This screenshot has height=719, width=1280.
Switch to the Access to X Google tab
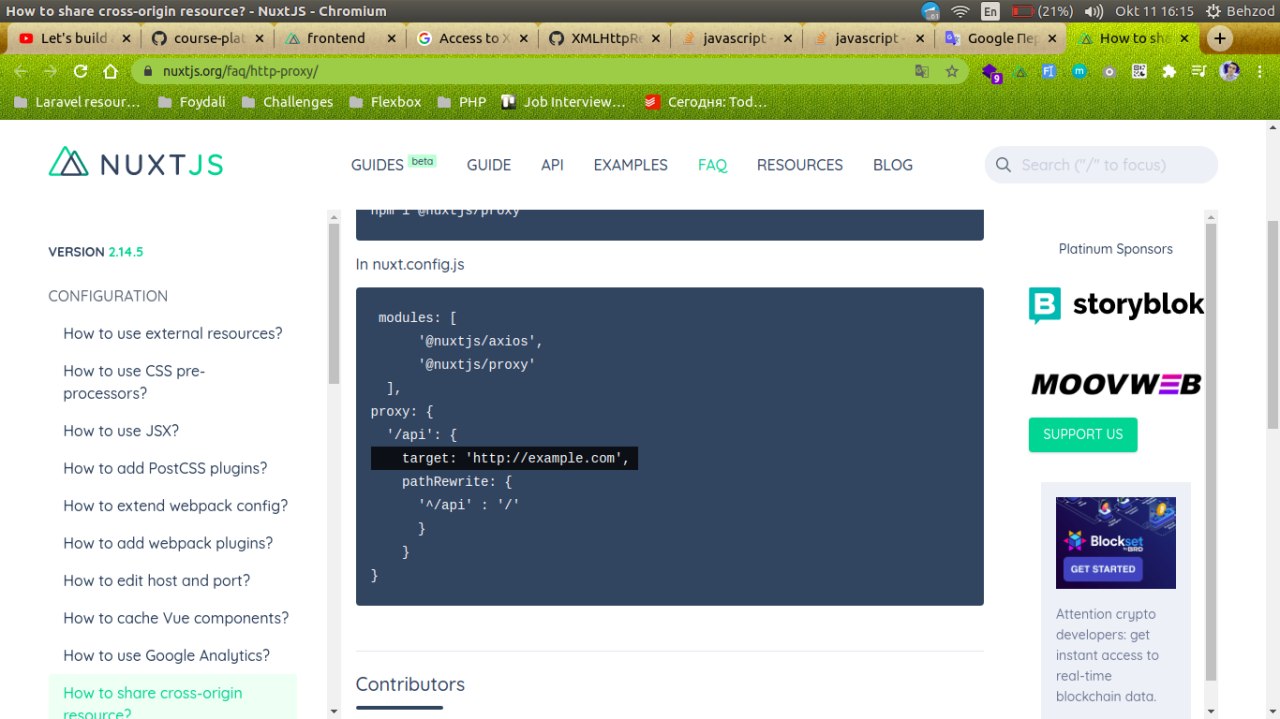coord(470,39)
